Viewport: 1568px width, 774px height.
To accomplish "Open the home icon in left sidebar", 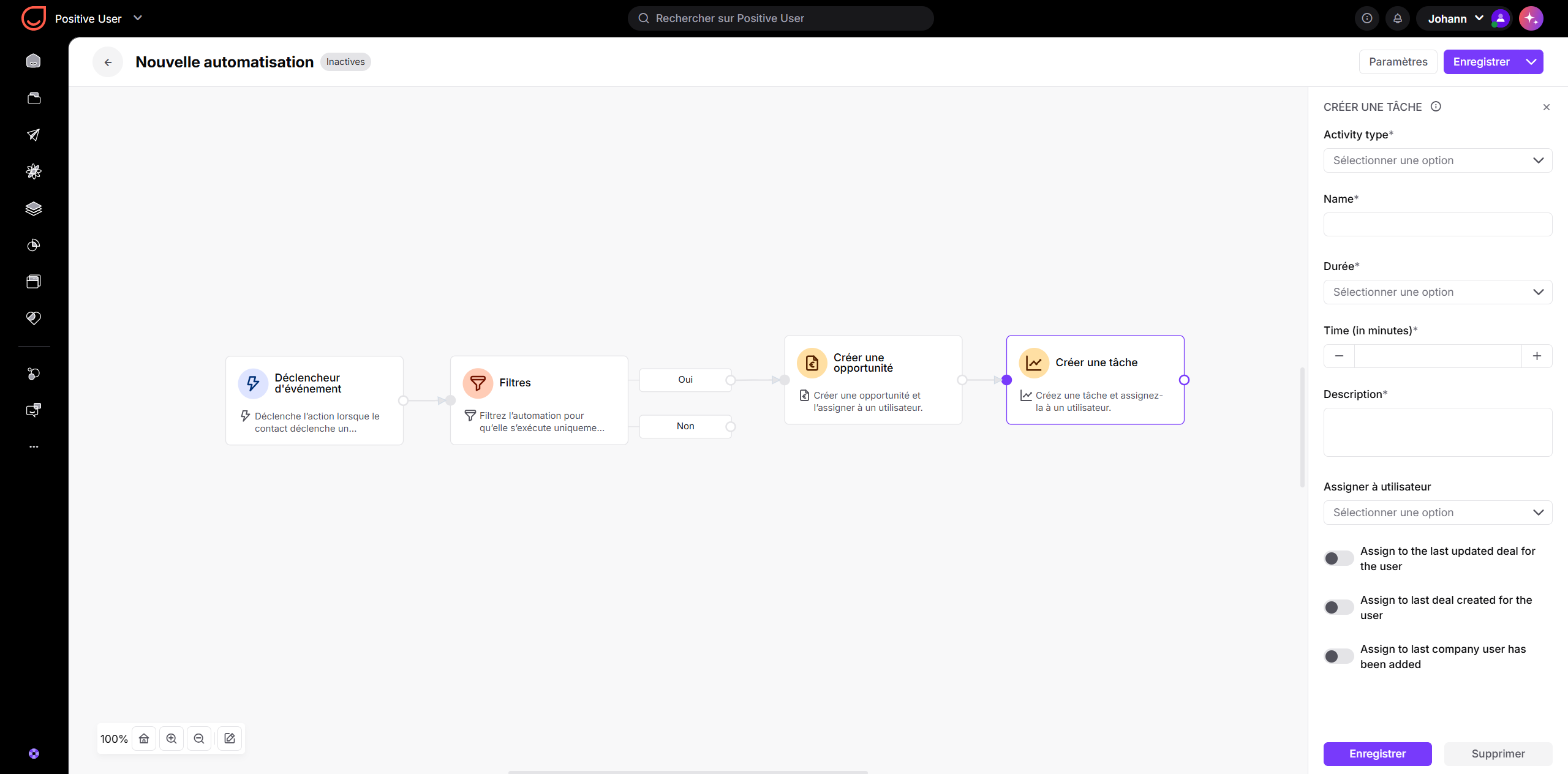I will click(x=34, y=61).
